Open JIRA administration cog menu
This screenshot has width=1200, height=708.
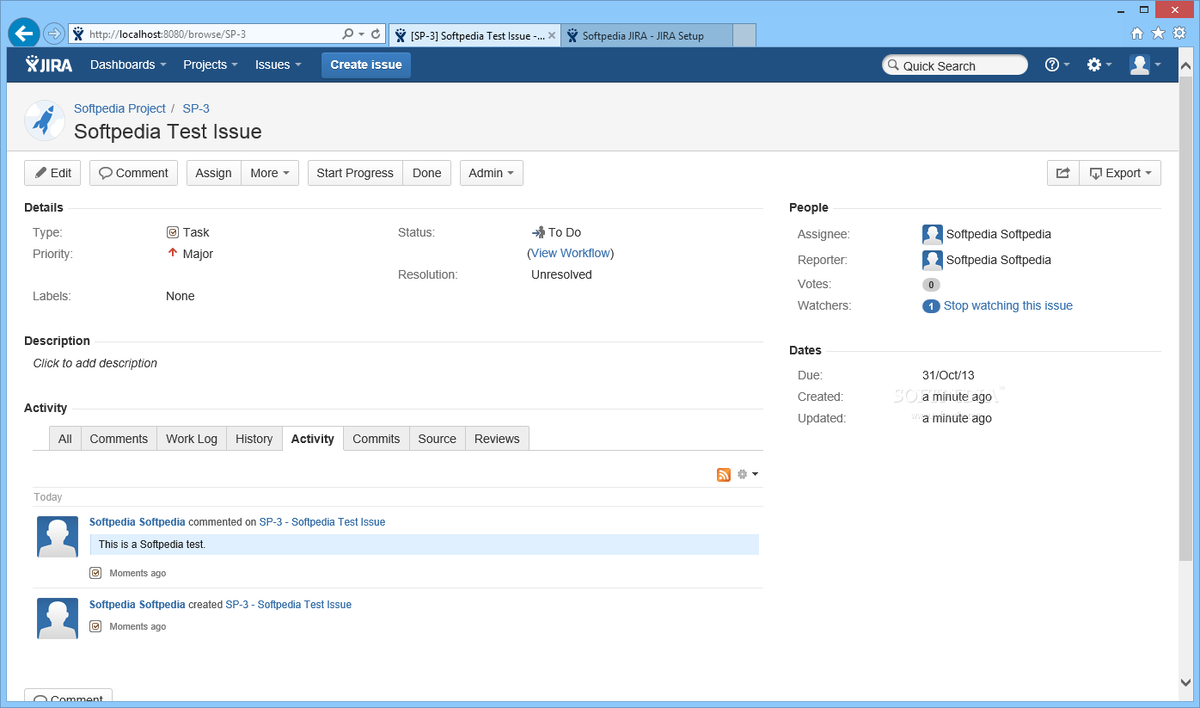[1099, 65]
